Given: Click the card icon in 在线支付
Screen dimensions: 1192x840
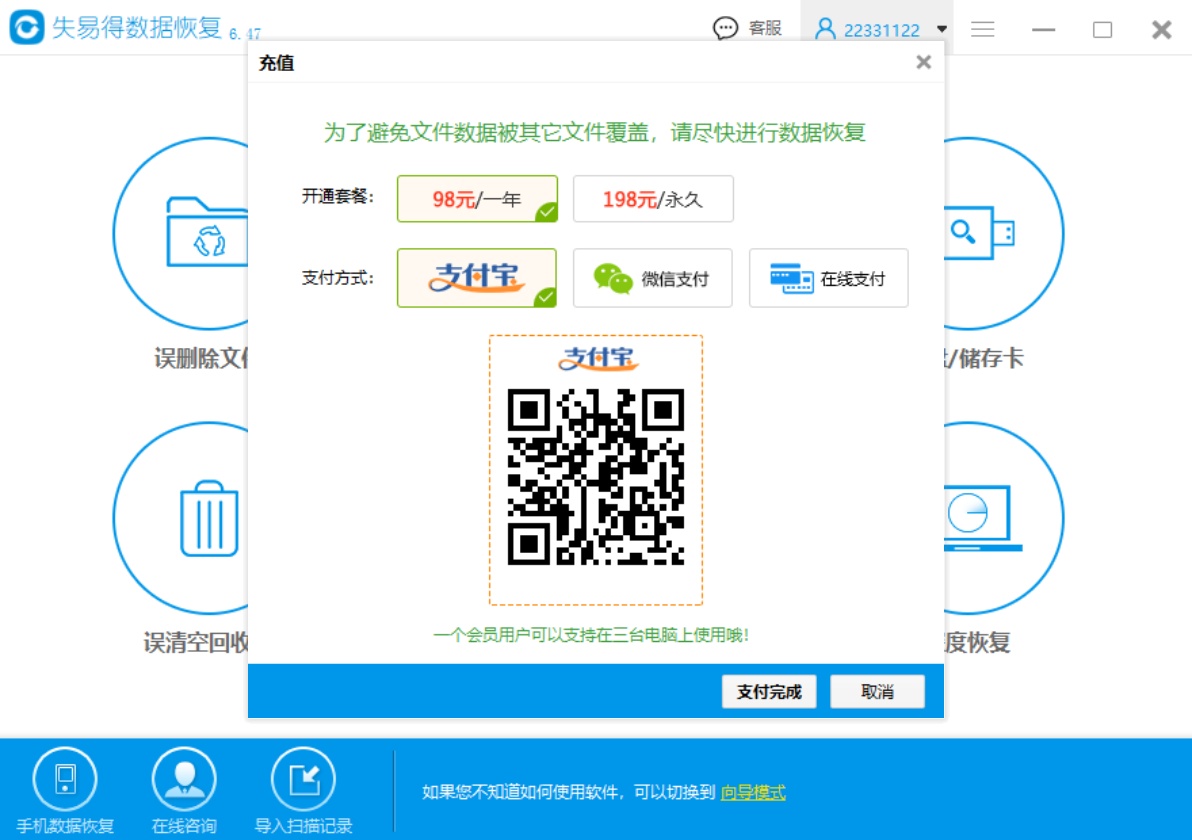Looking at the screenshot, I should coord(791,278).
